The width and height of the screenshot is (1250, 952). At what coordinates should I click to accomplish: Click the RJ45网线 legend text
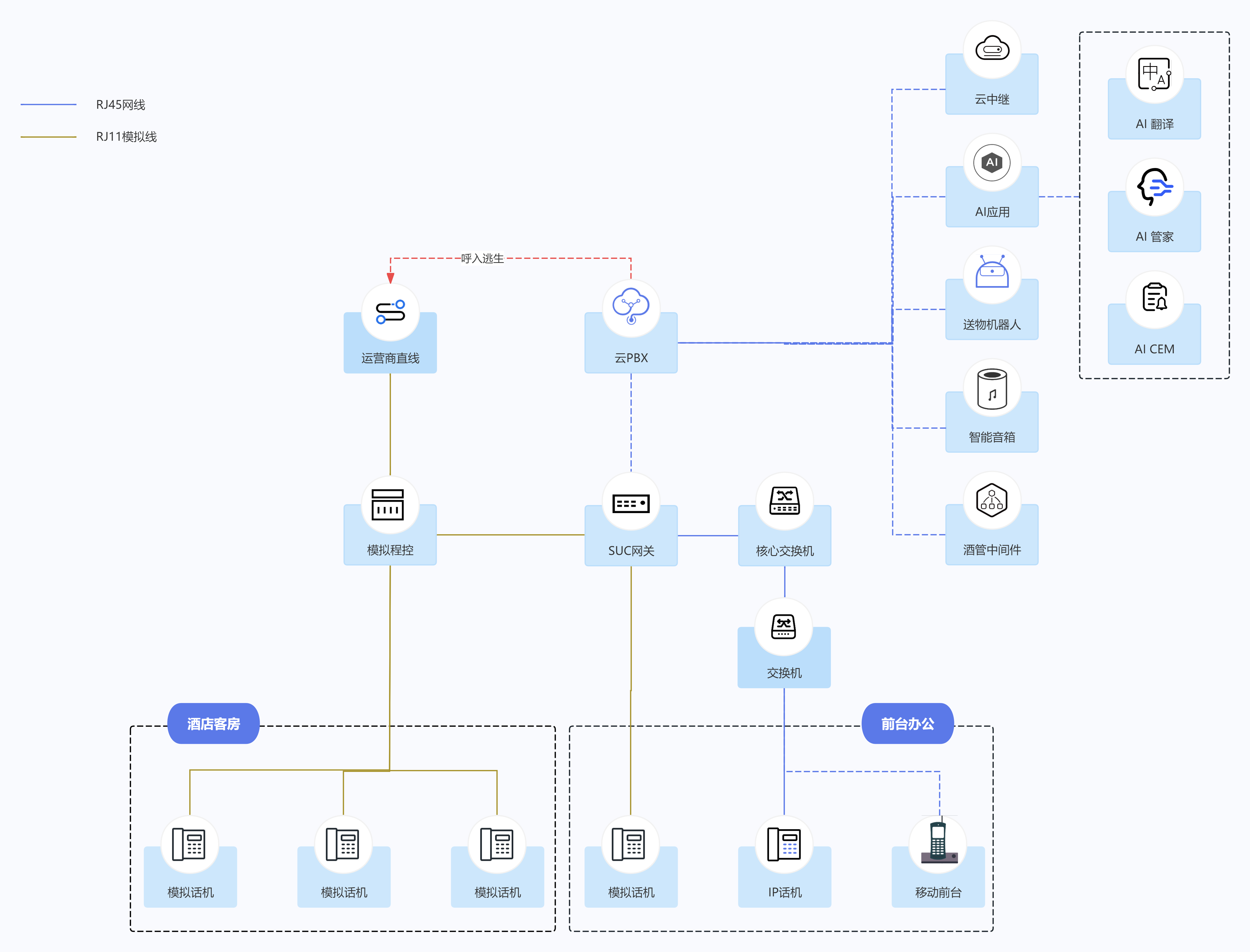click(x=121, y=105)
